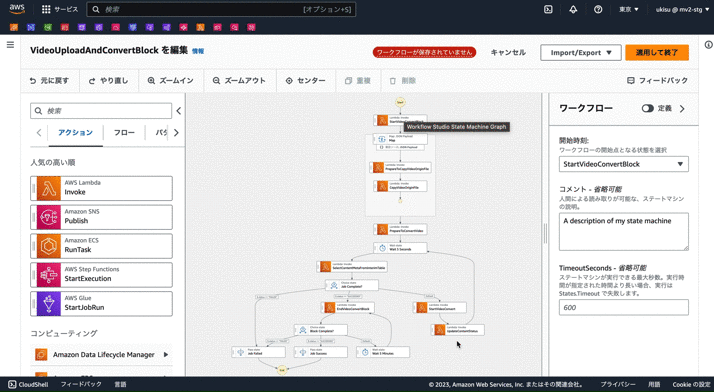715x392 pixels.
Task: Click the 削除 delete toolbar button
Action: point(403,81)
